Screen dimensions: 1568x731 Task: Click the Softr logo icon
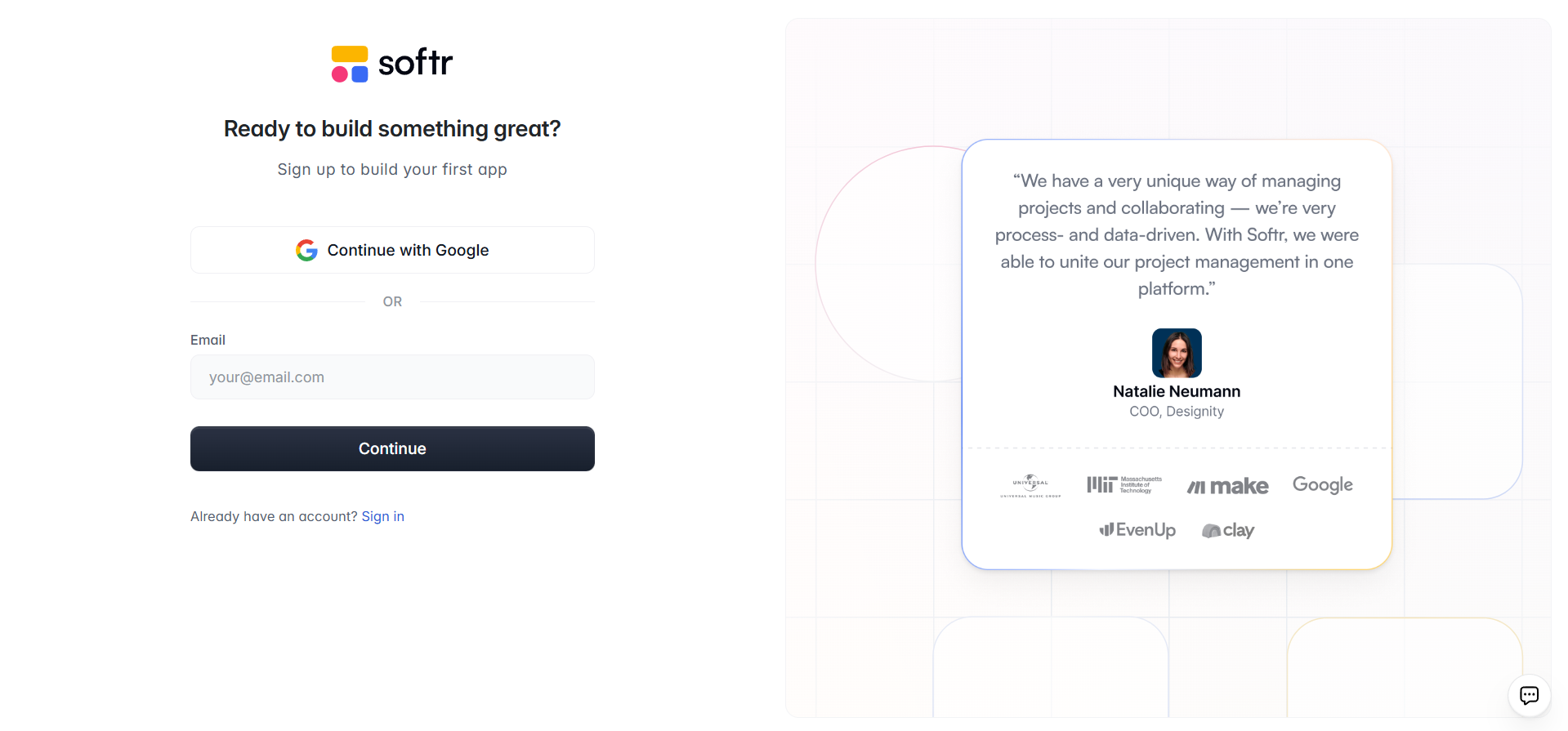350,64
